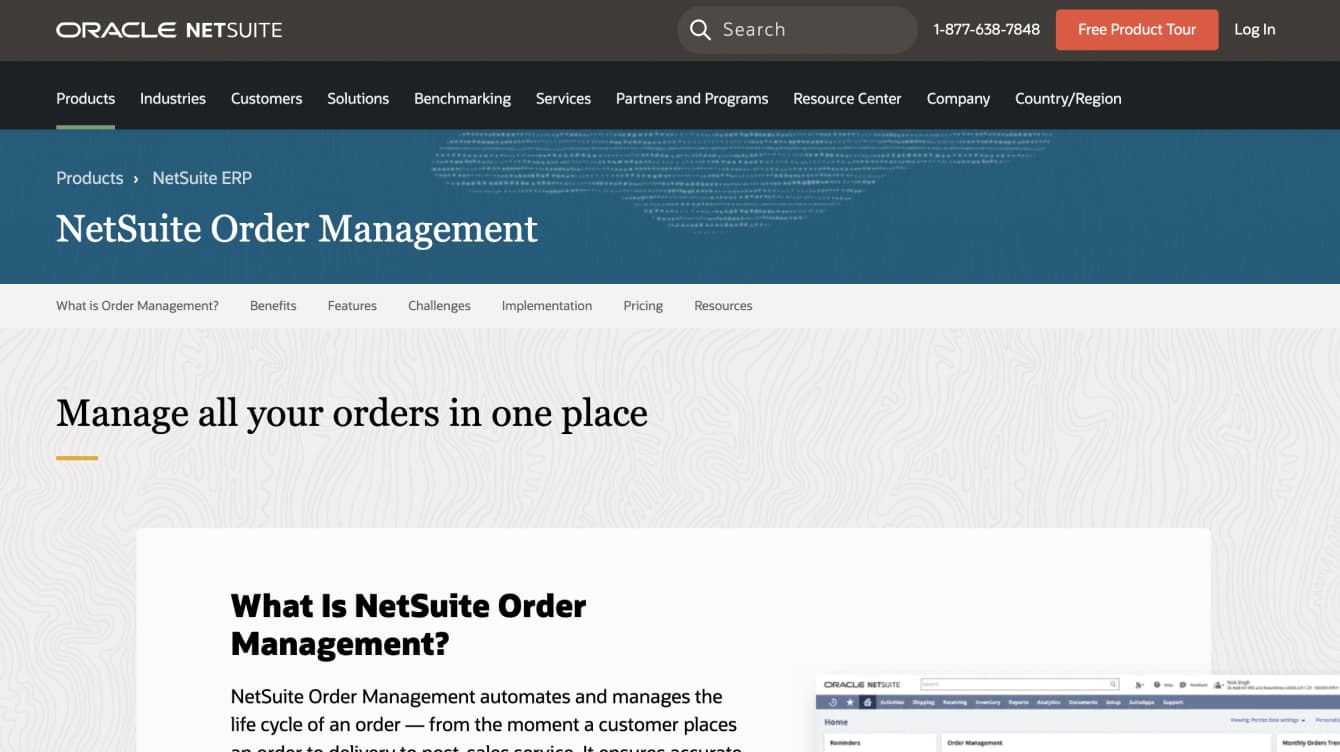
Task: Jump to the Pricing section tab
Action: pos(643,306)
